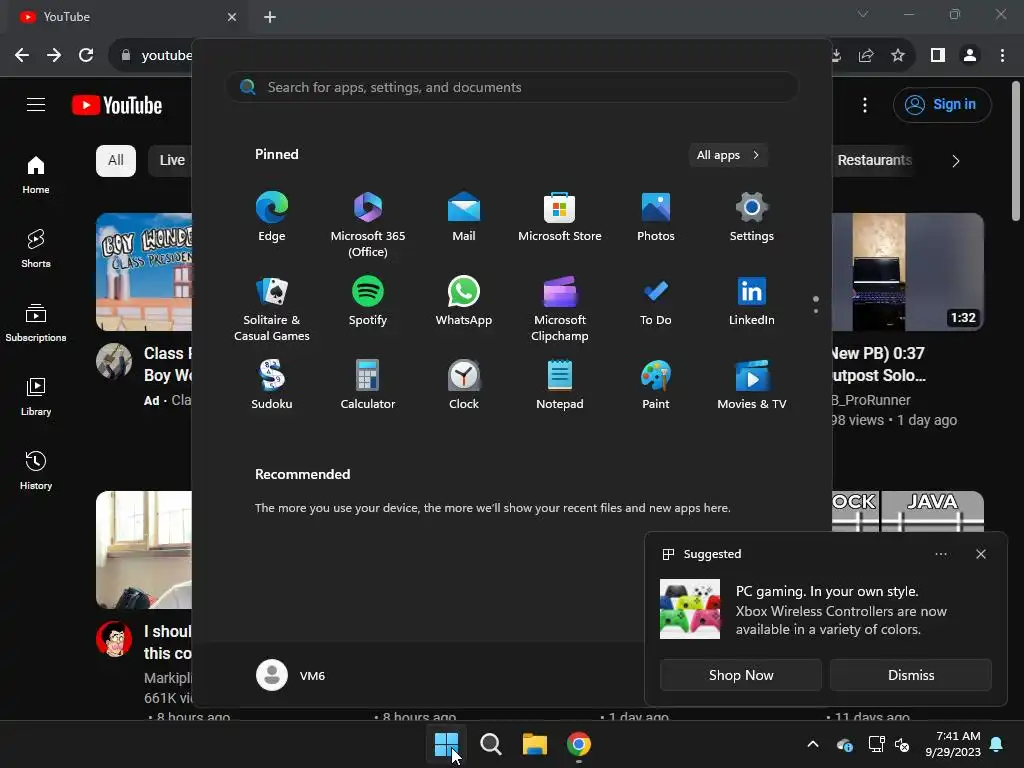1024x768 pixels.
Task: Focus the Start menu search field
Action: [x=512, y=87]
